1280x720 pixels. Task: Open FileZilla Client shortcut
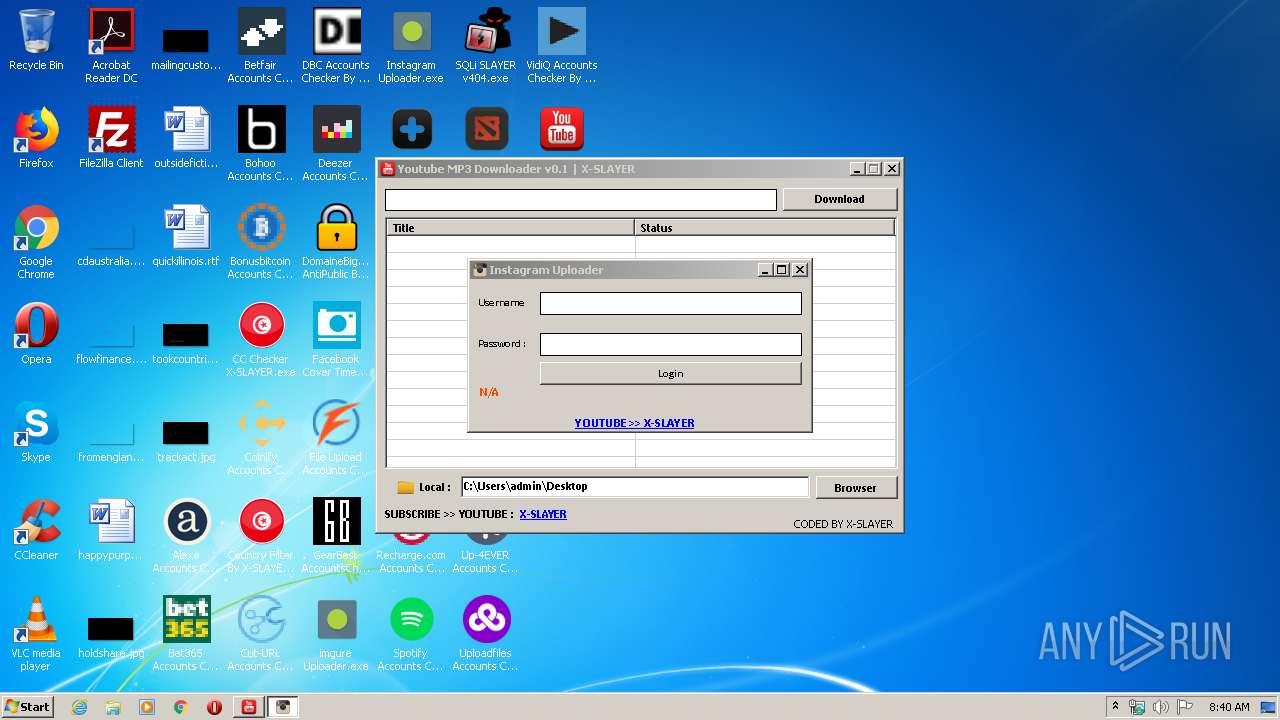[x=111, y=139]
